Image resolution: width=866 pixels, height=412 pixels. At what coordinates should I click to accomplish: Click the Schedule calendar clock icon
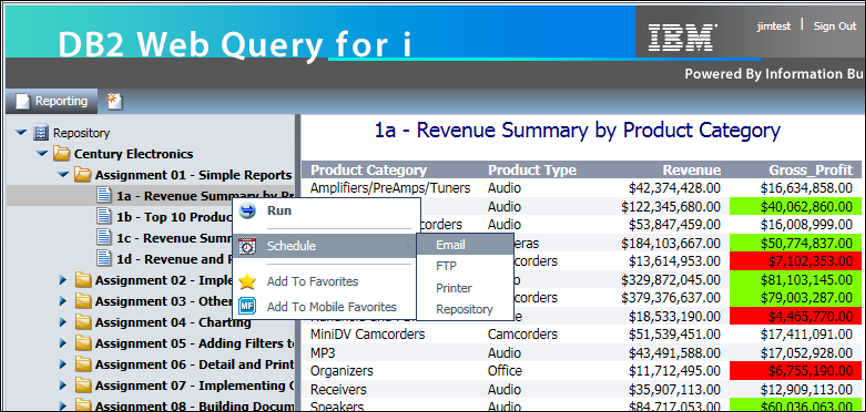[247, 246]
